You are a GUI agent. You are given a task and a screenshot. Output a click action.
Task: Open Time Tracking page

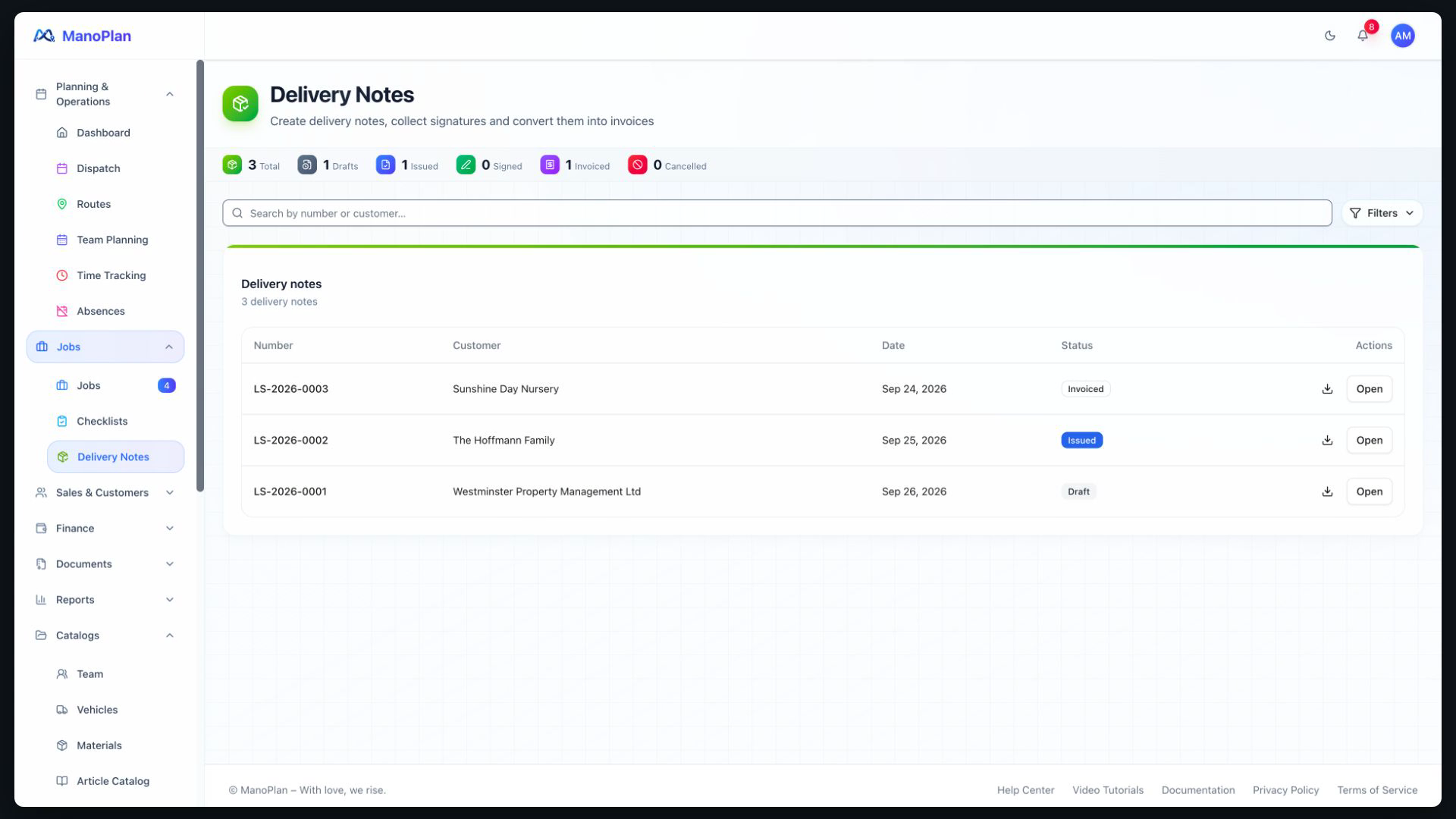(115, 275)
